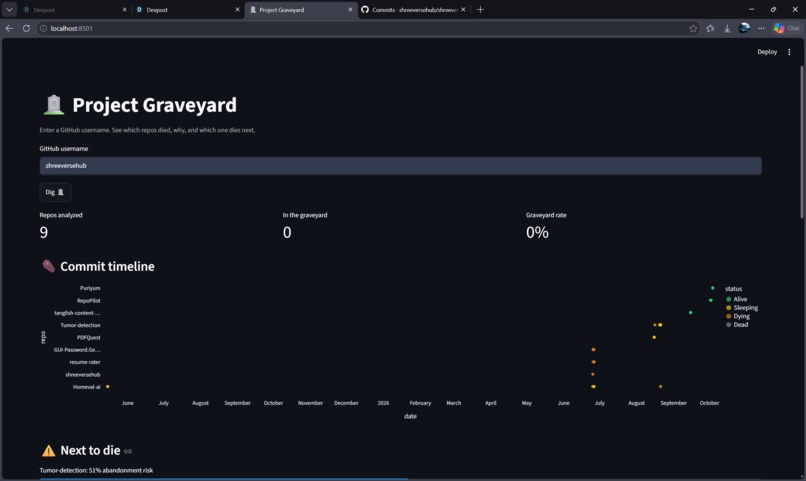
Task: Click the RepoPilot green commit dot
Action: (711, 300)
